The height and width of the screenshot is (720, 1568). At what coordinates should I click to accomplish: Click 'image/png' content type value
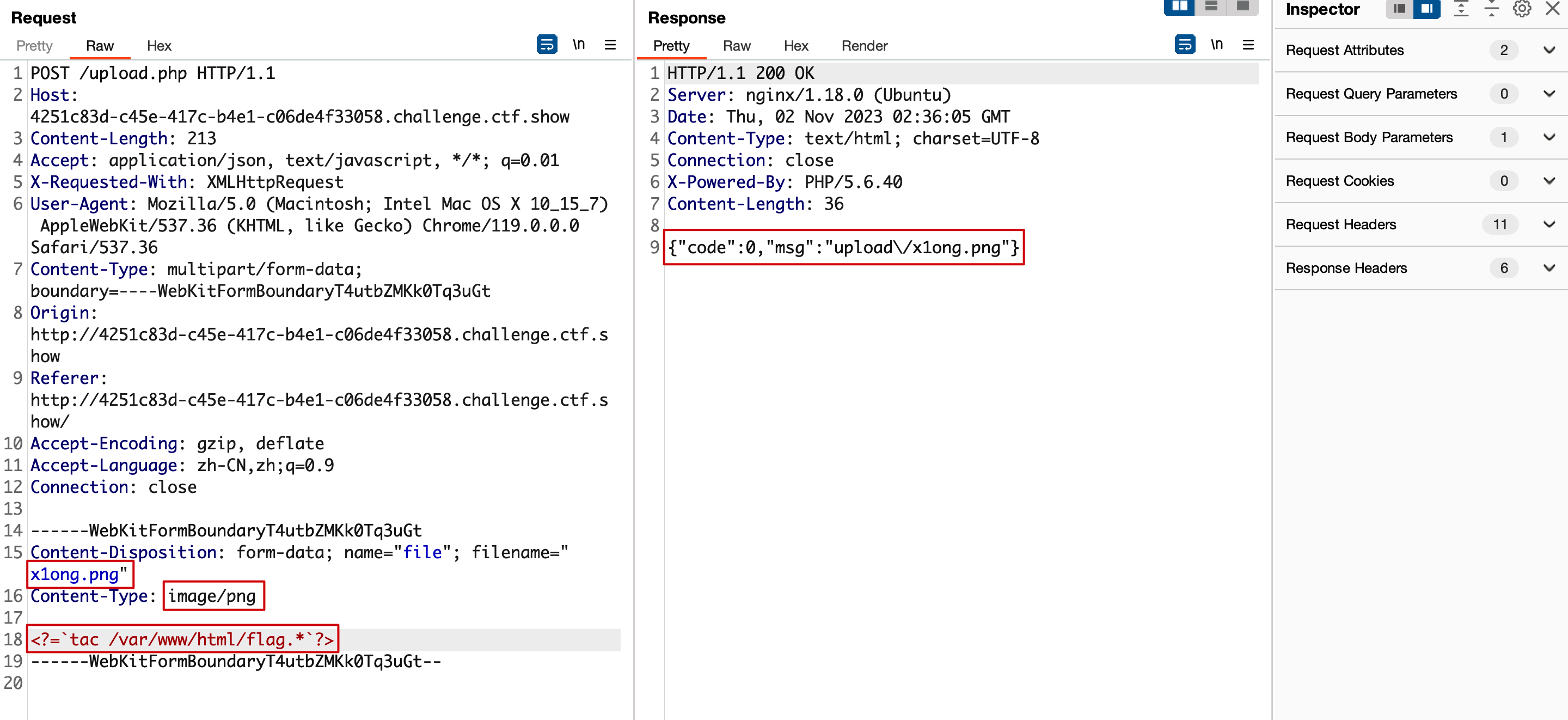click(212, 596)
